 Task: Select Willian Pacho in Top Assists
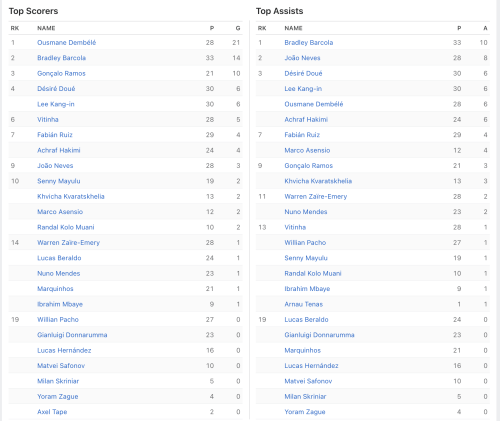pos(305,243)
